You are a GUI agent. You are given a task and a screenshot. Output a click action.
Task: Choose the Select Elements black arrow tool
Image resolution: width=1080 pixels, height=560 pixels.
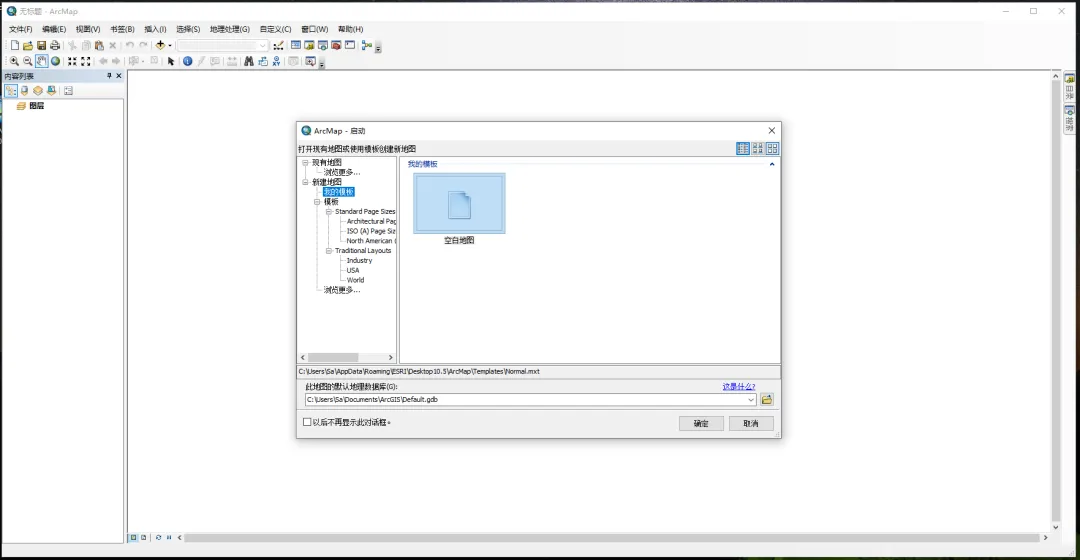pyautogui.click(x=171, y=61)
